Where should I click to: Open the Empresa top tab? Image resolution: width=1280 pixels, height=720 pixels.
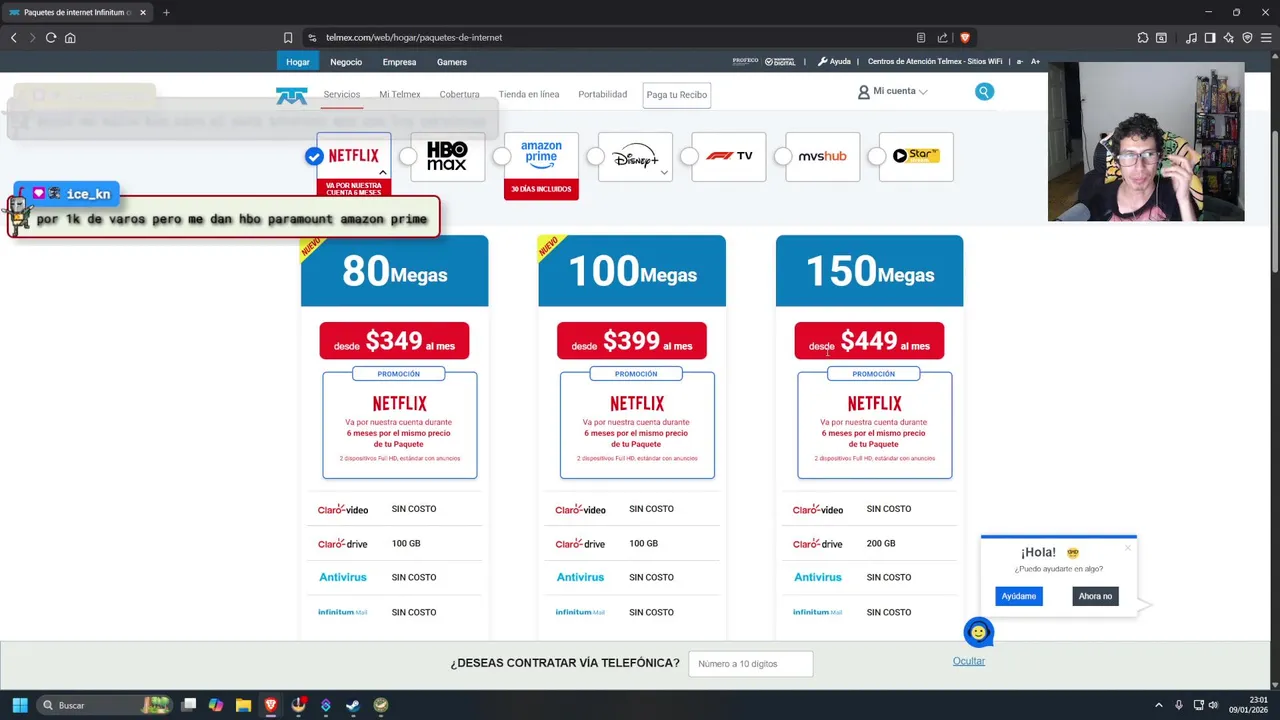tap(399, 62)
